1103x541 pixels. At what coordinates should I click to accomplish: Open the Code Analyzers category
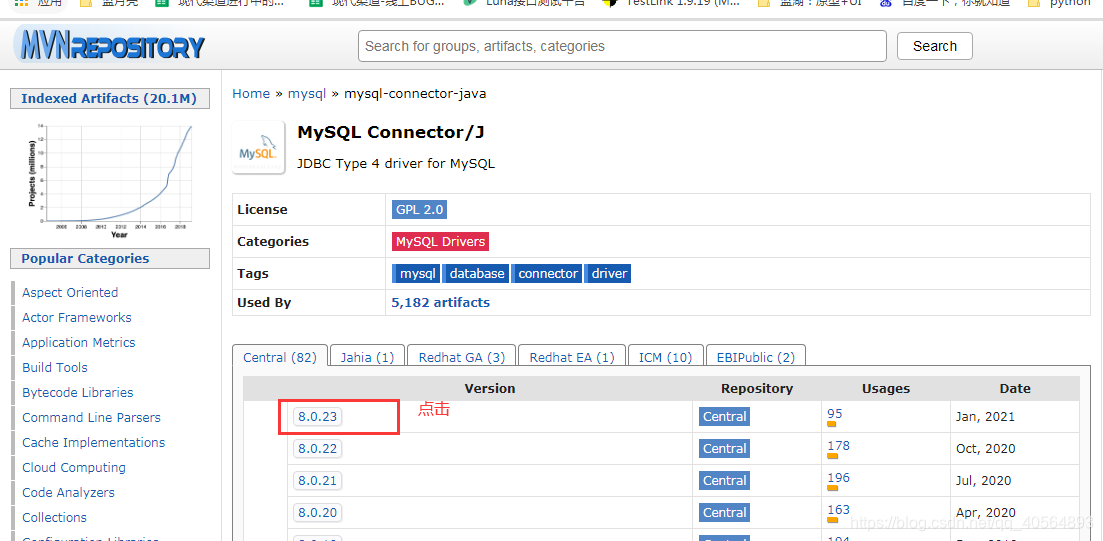pyautogui.click(x=68, y=492)
